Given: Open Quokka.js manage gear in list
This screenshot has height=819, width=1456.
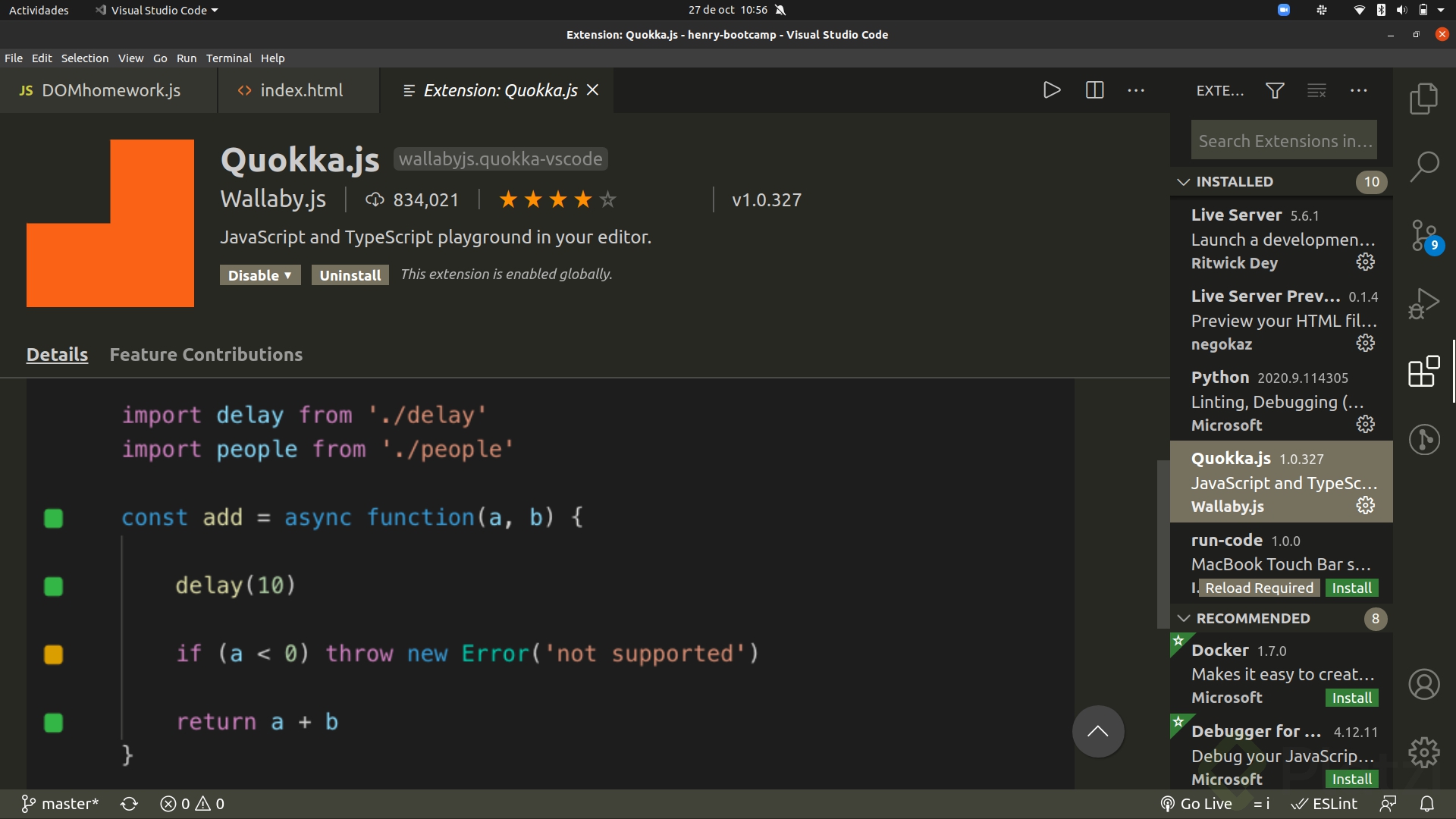Looking at the screenshot, I should 1365,506.
